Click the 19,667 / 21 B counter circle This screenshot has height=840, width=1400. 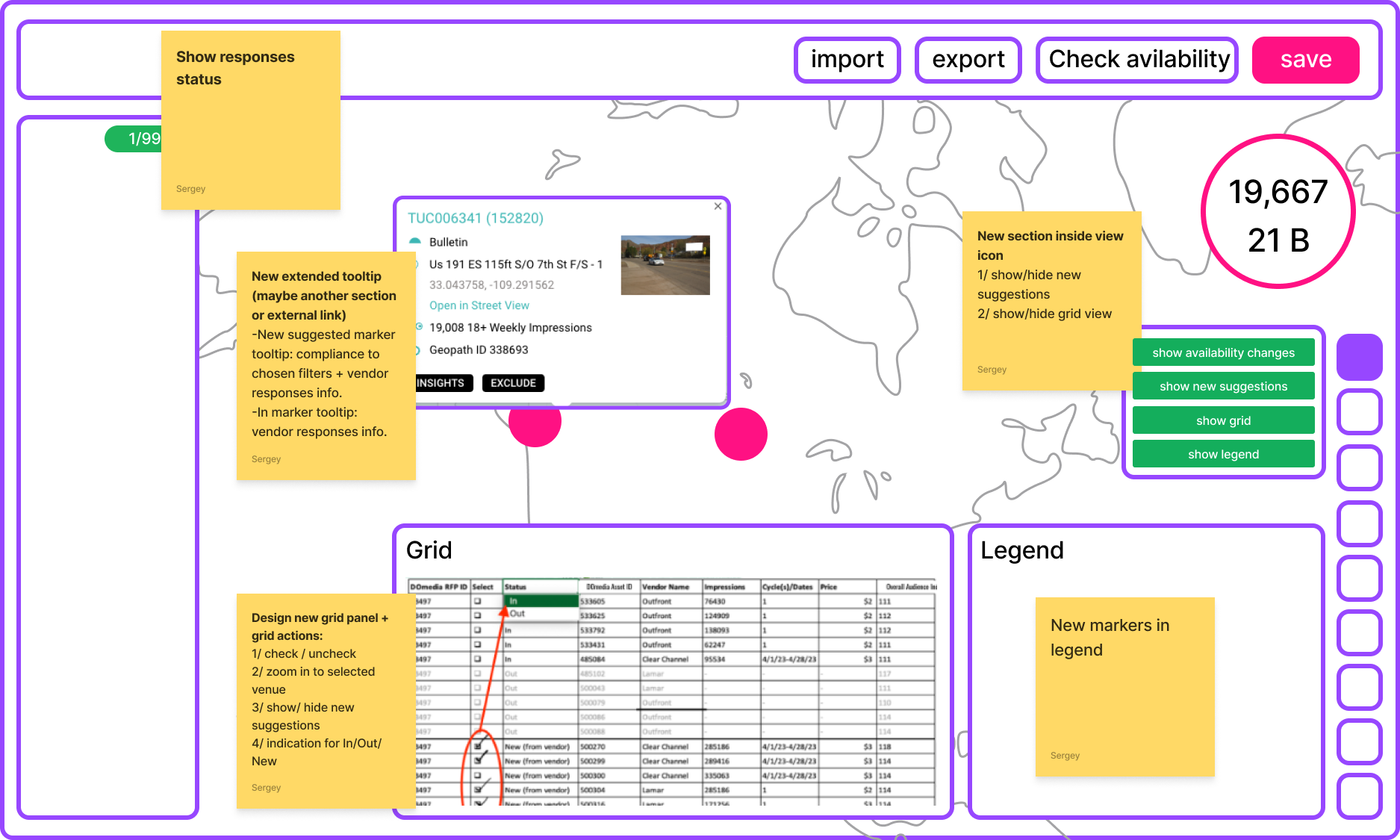coord(1278,212)
